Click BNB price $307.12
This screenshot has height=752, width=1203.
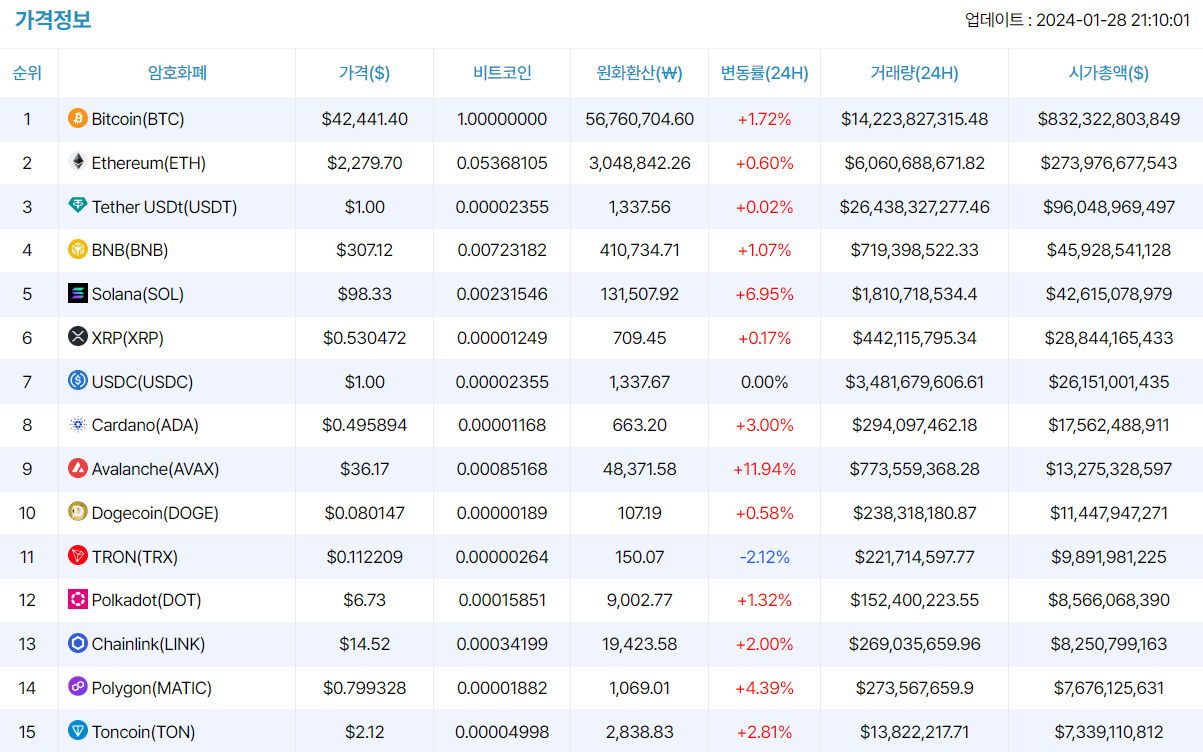click(x=365, y=250)
